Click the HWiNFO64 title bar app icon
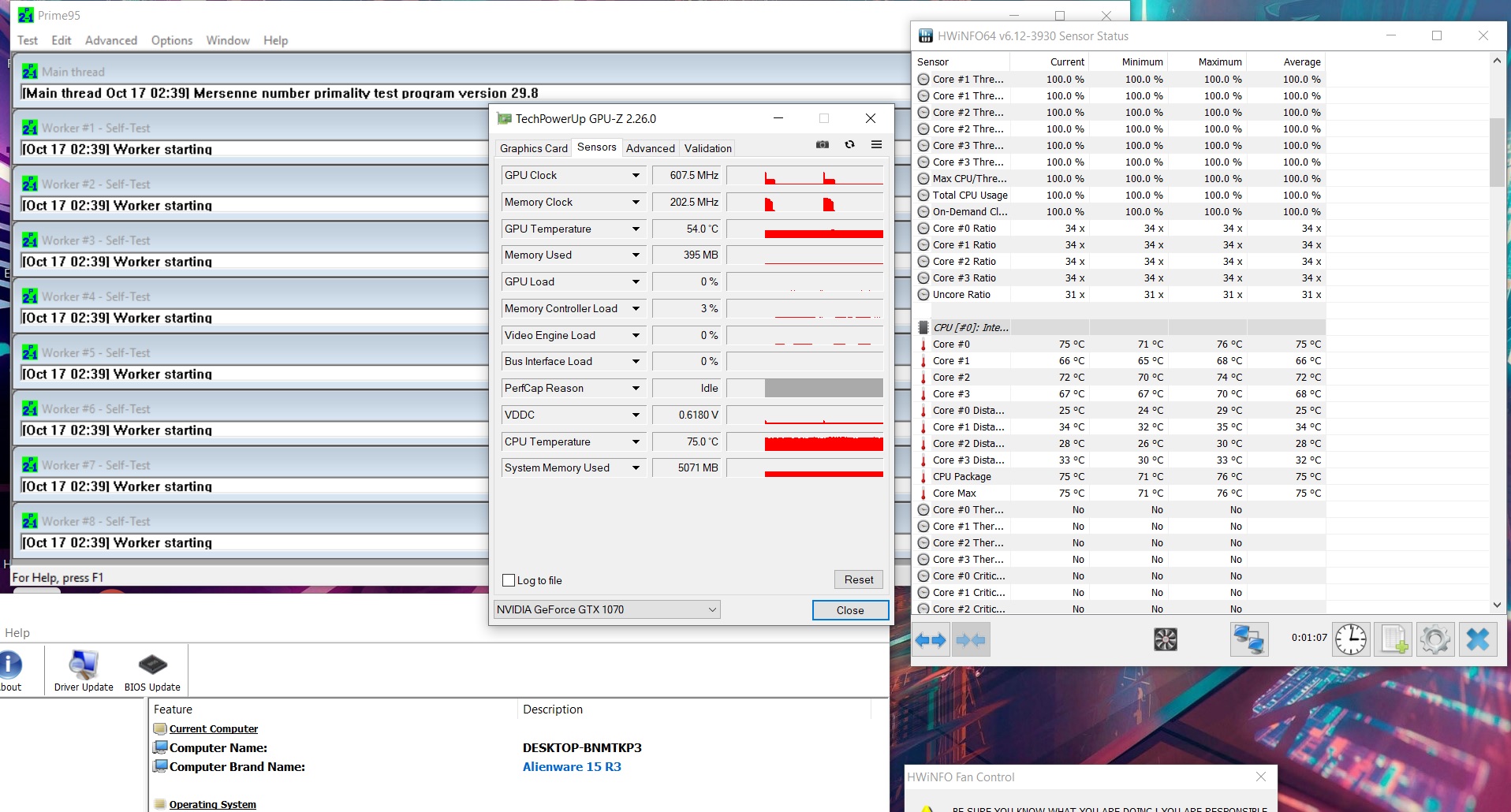This screenshot has width=1511, height=812. (x=926, y=35)
